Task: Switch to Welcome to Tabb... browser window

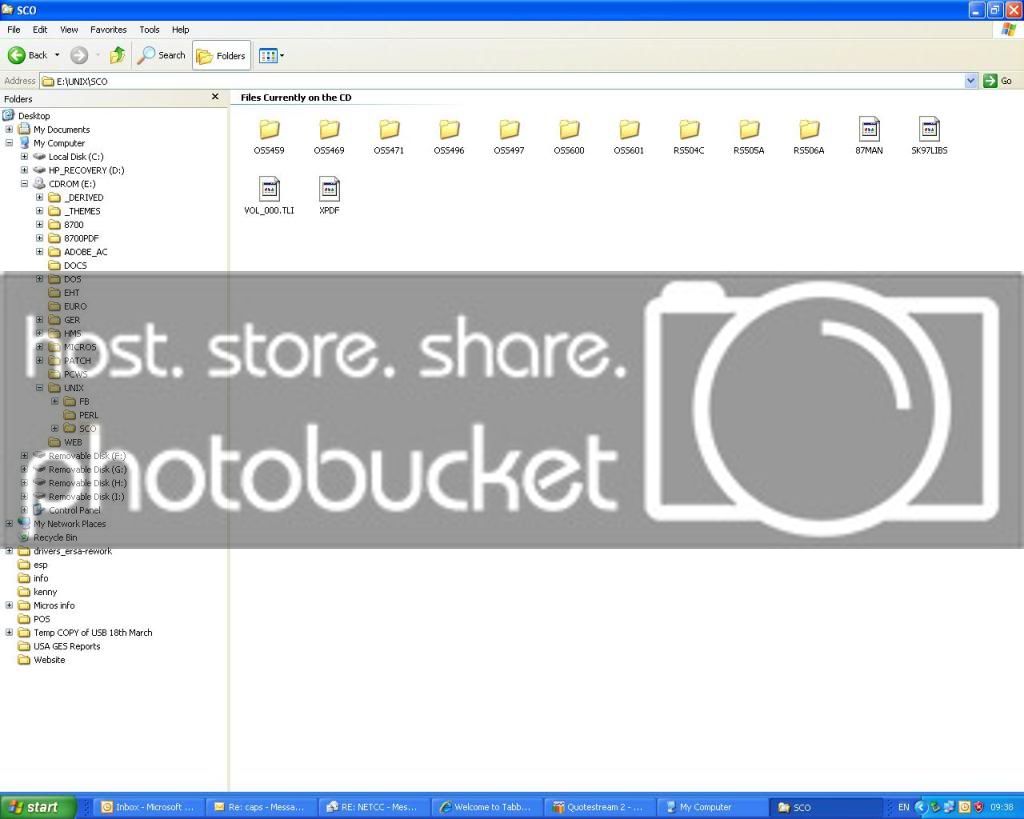Action: coord(489,807)
